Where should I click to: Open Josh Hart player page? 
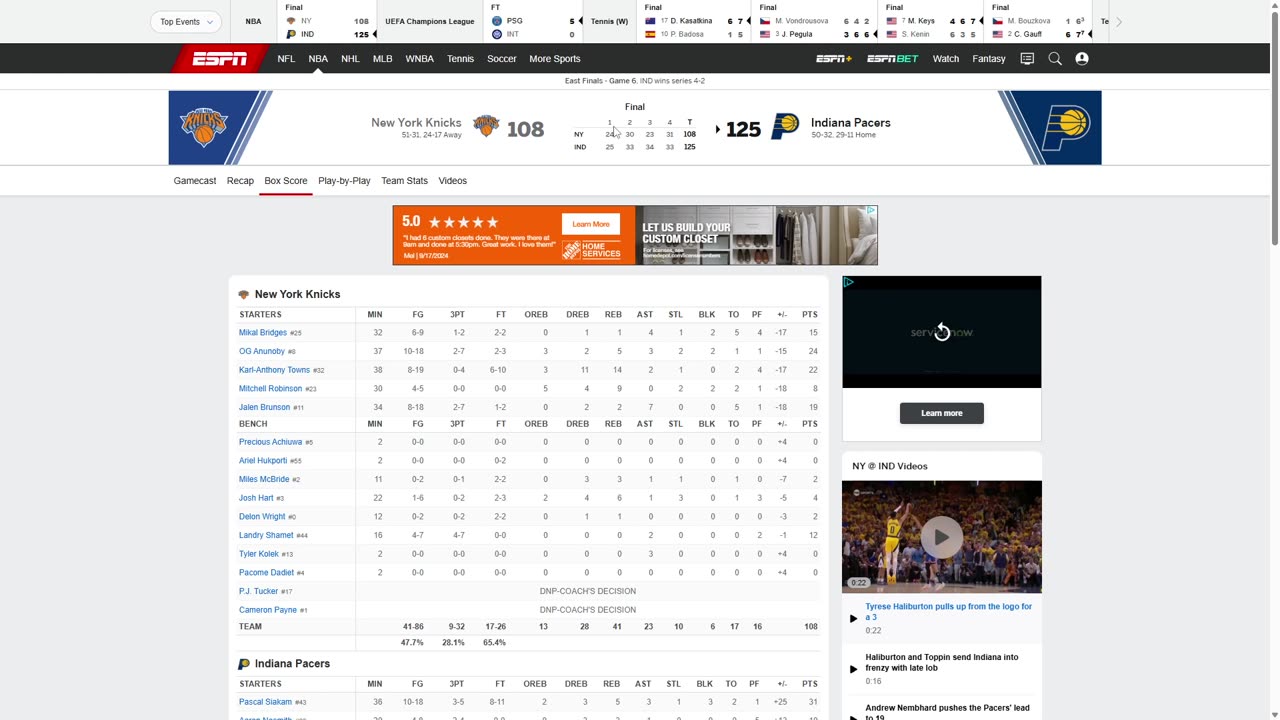(256, 498)
